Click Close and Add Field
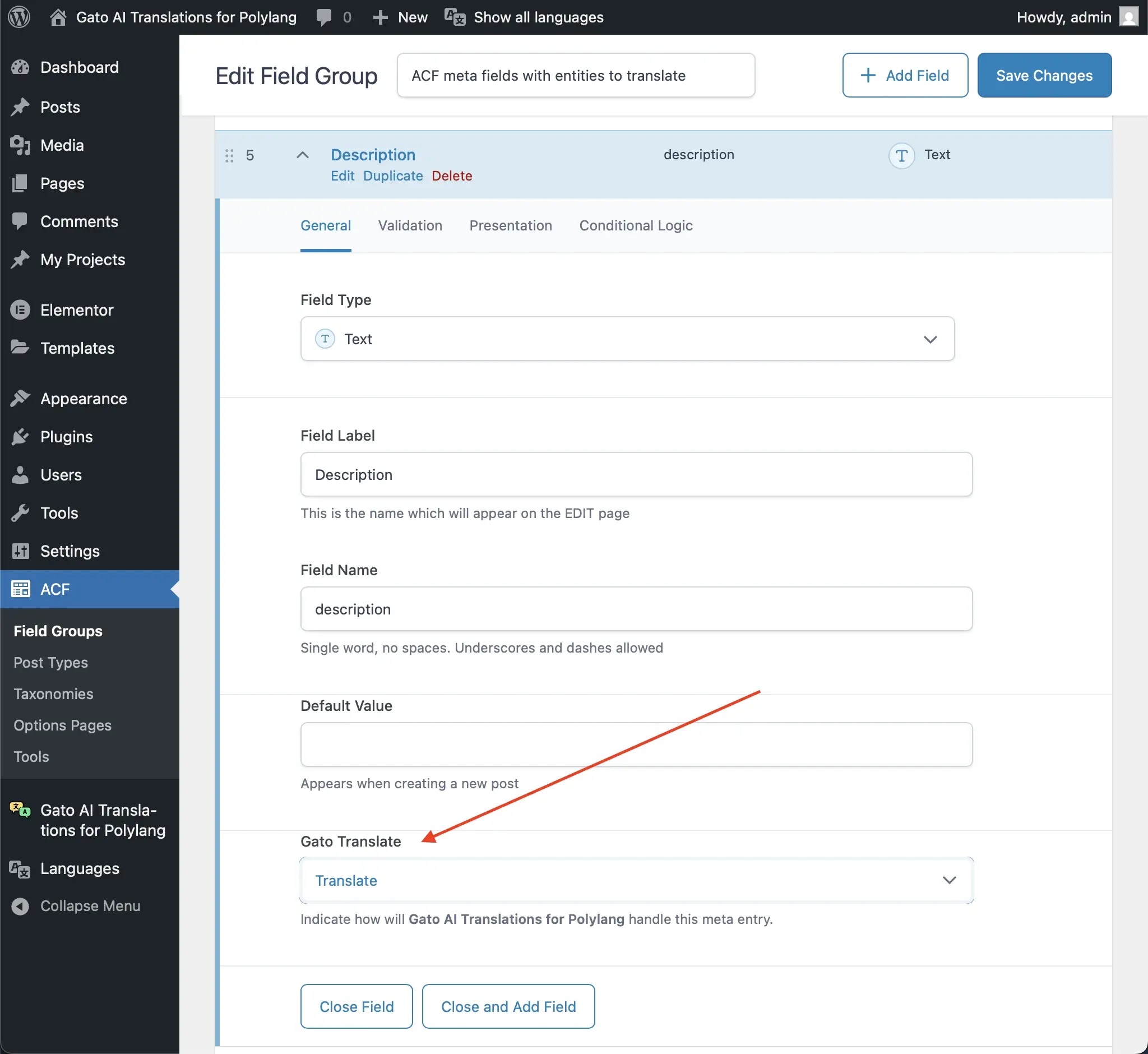1148x1054 pixels. pyautogui.click(x=508, y=1006)
